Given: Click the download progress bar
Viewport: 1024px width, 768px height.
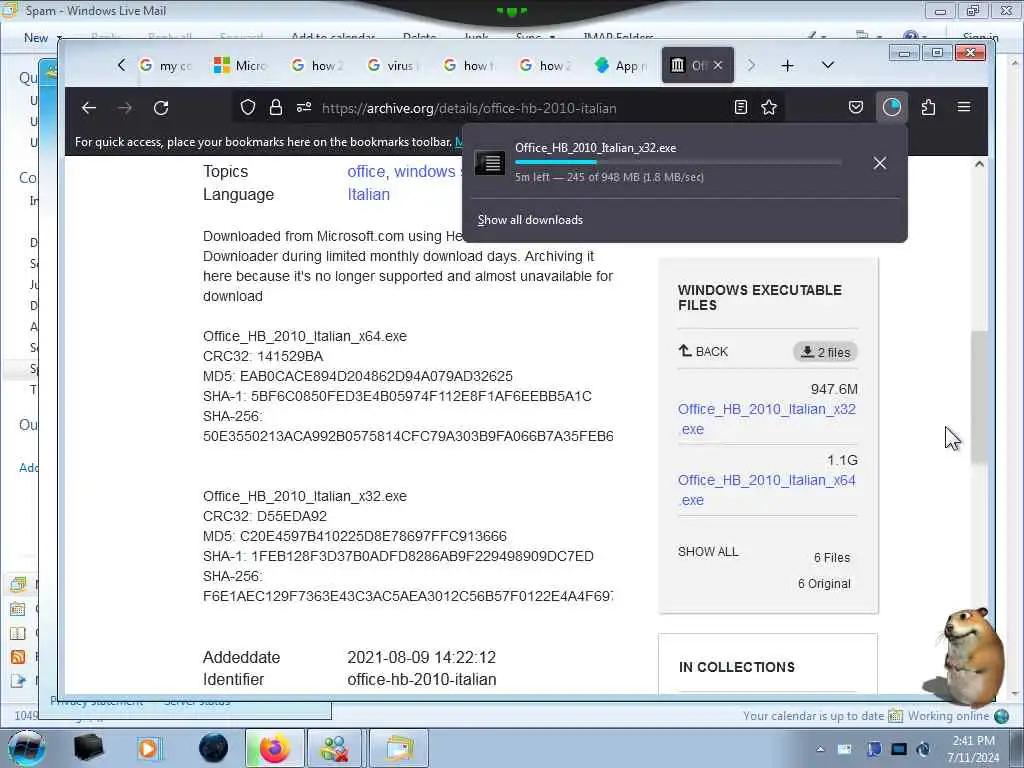Looking at the screenshot, I should (x=677, y=162).
